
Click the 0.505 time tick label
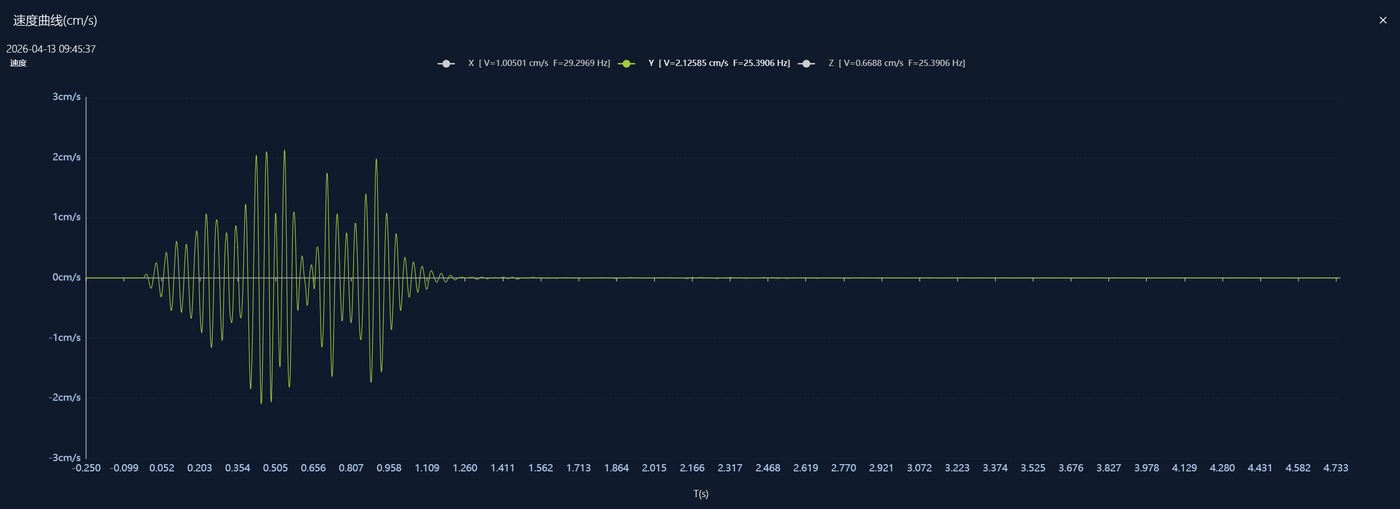pos(276,468)
